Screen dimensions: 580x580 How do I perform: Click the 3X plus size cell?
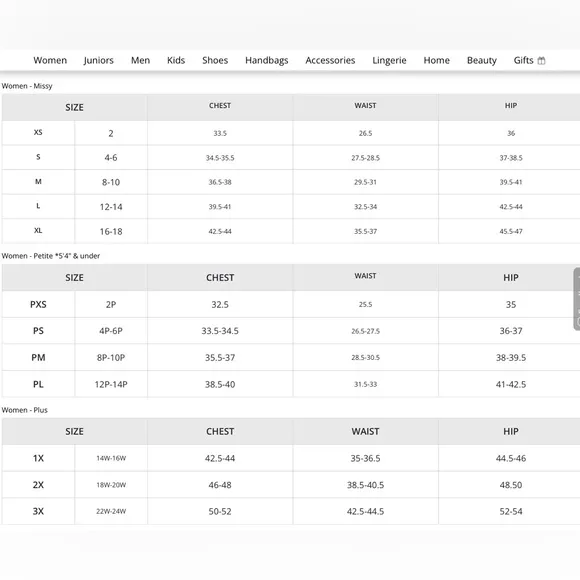pyautogui.click(x=38, y=511)
